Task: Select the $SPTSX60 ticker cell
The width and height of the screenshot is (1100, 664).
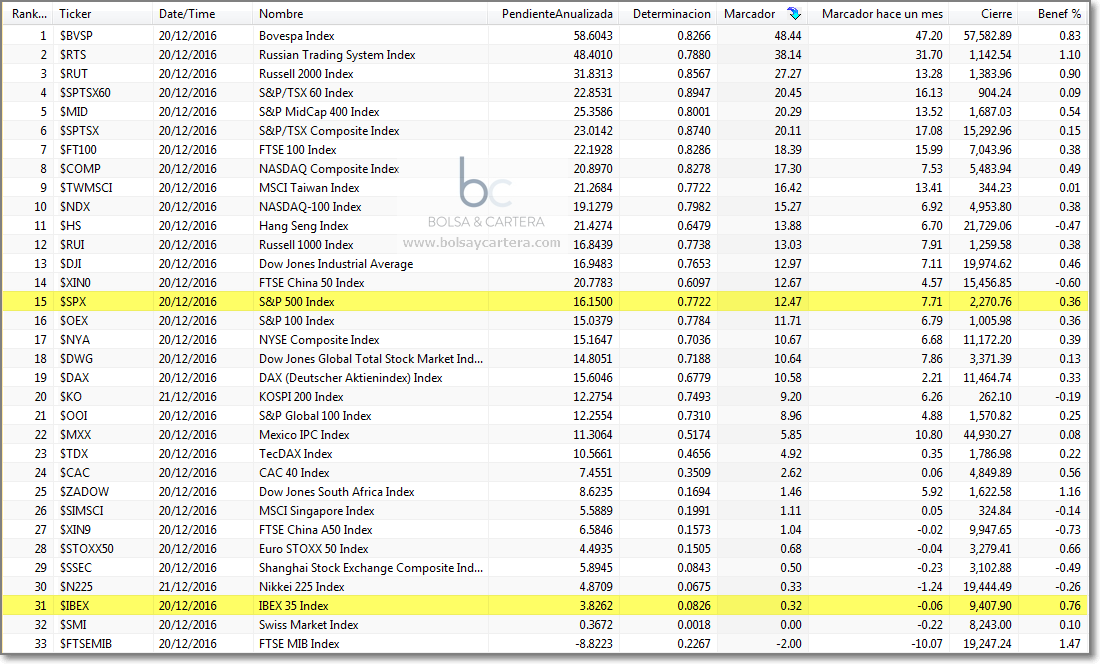Action: pos(85,93)
